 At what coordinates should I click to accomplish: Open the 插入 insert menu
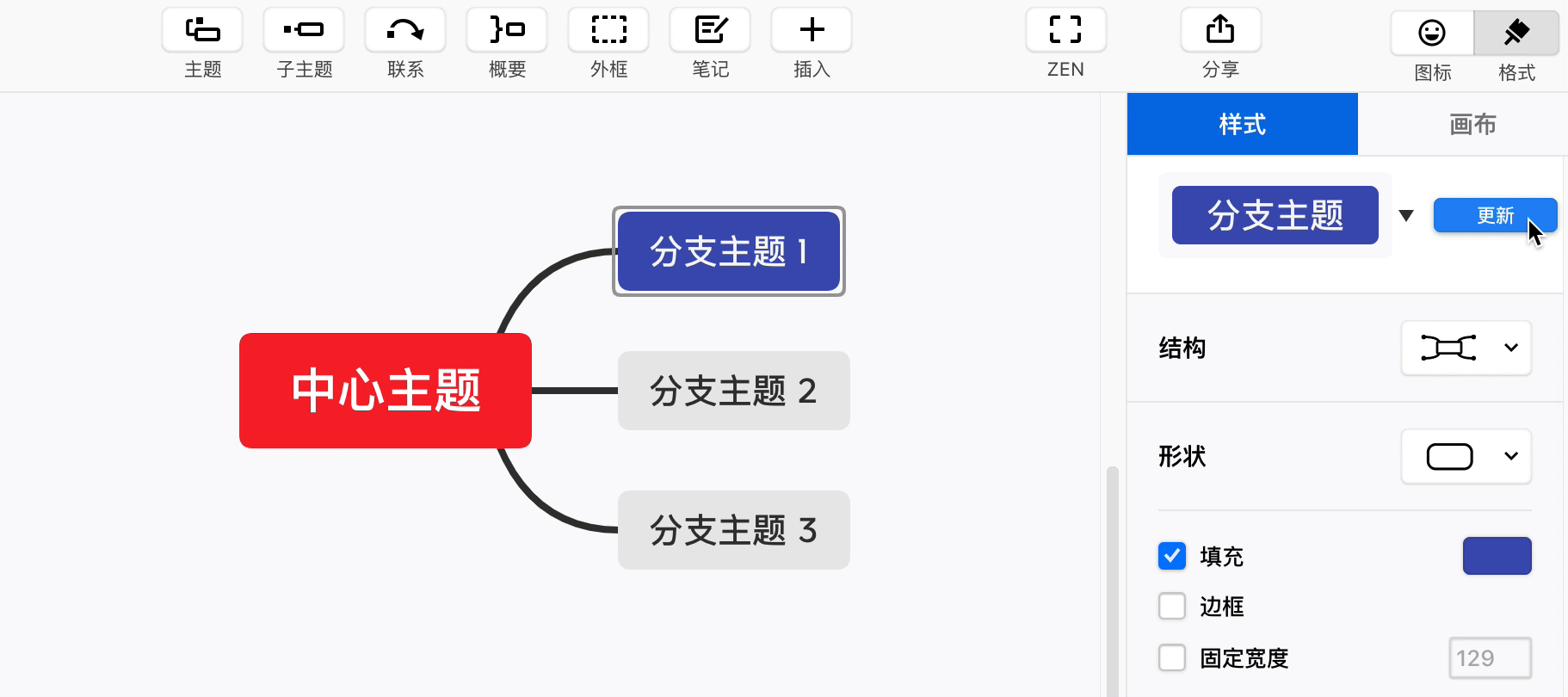click(812, 31)
